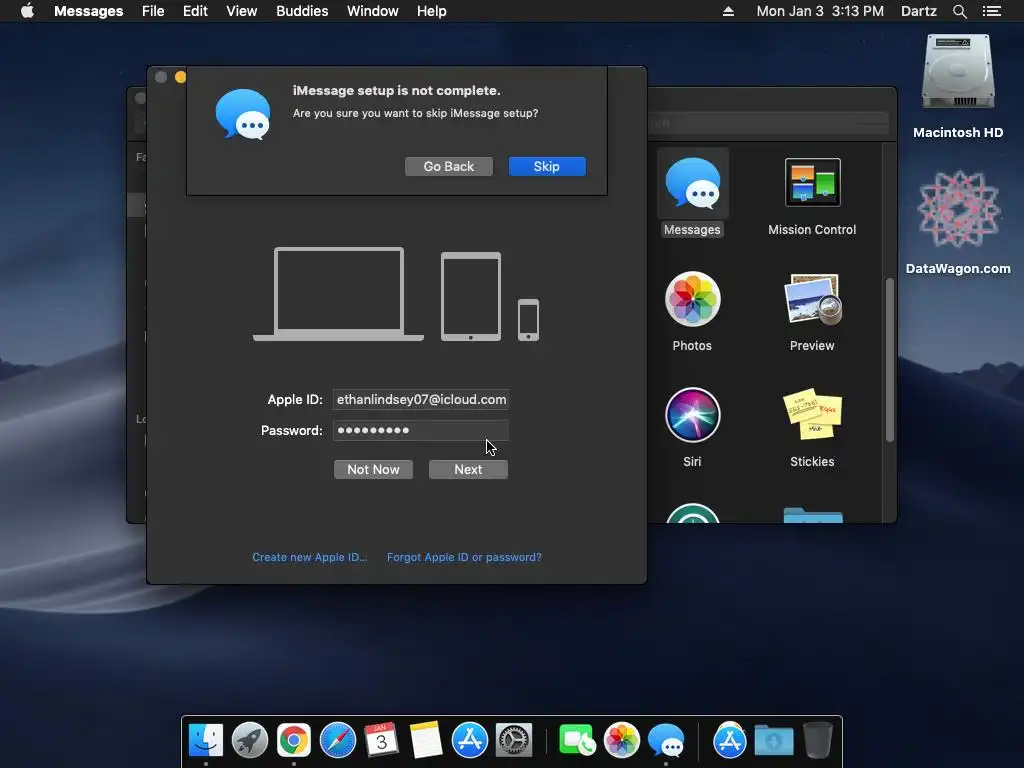Click the yellow minimize button of Messages window
Image resolution: width=1024 pixels, height=768 pixels.
[x=181, y=77]
